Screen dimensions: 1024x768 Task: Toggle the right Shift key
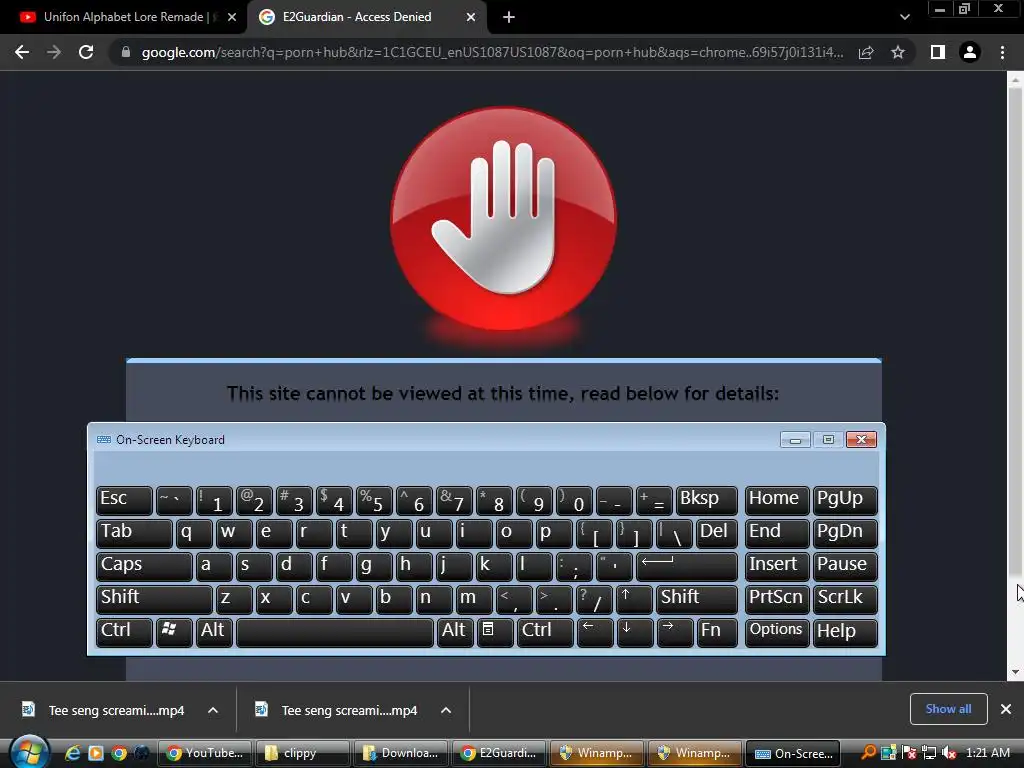[697, 599]
